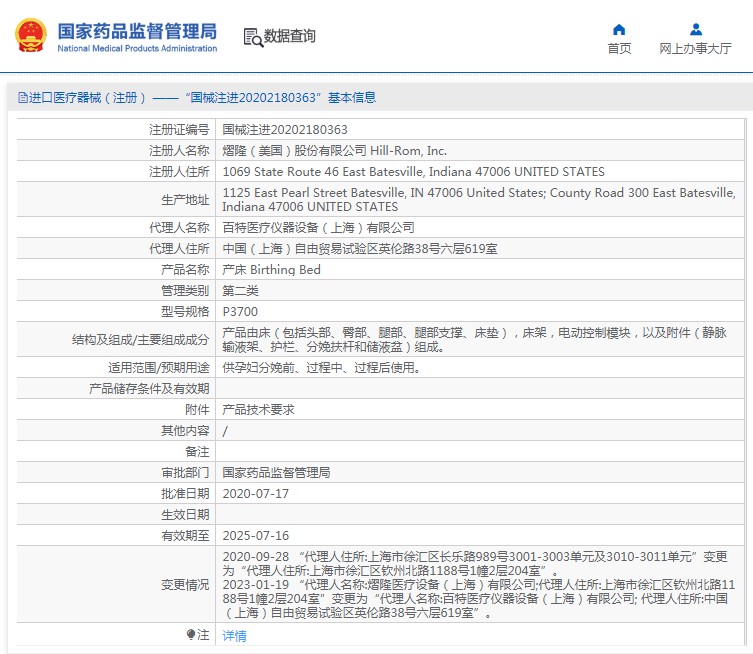
Task: Select approving department 国家药品监督管理局 cell
Action: 276,472
